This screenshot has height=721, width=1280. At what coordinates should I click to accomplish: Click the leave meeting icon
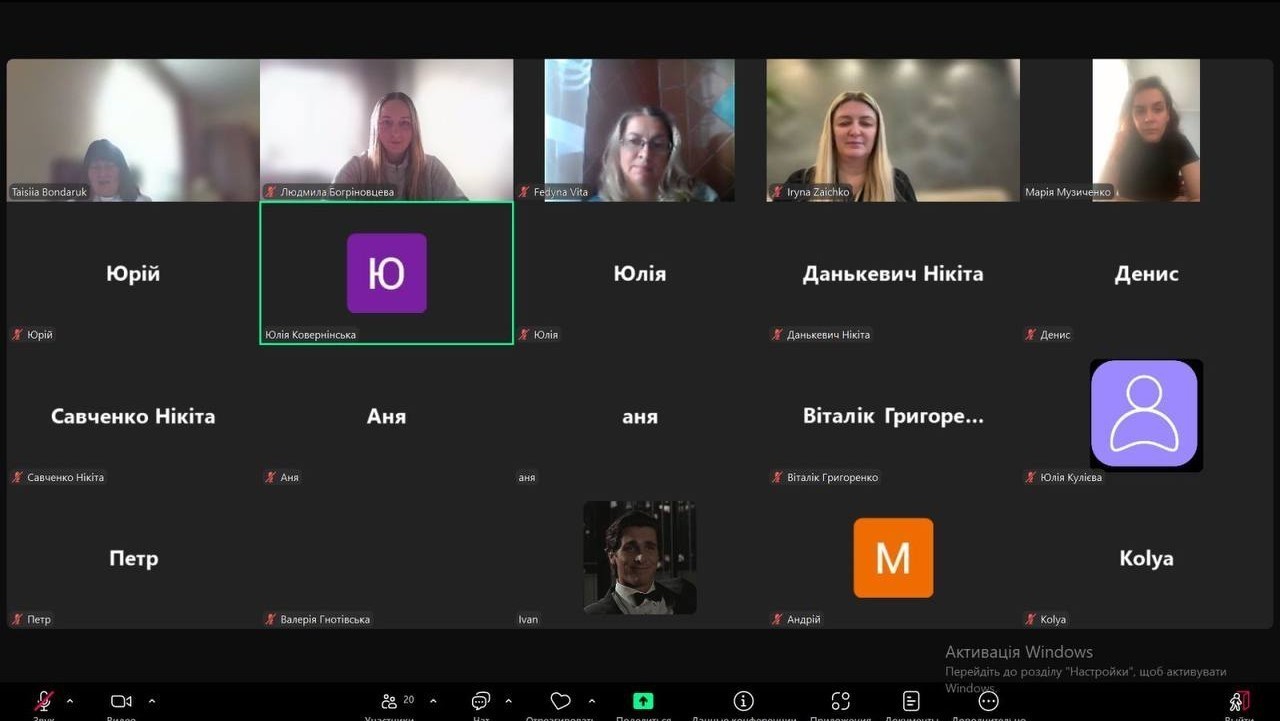point(1239,701)
